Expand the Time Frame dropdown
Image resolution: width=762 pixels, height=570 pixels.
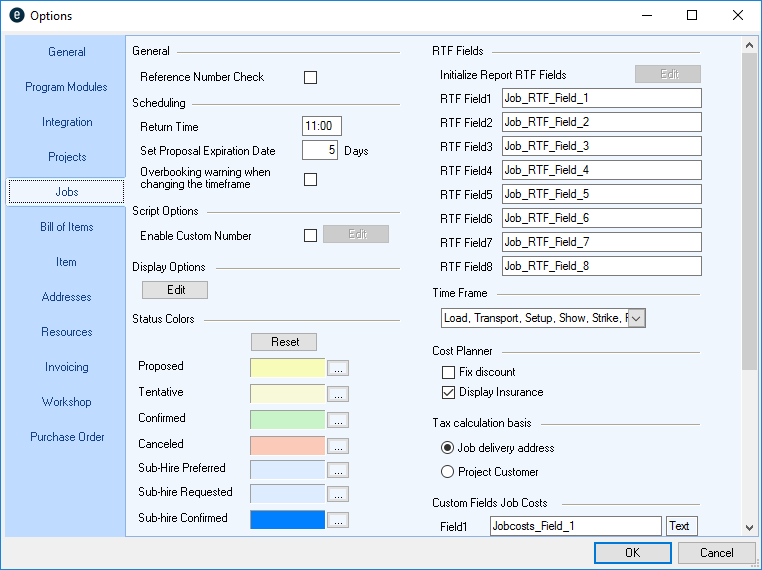click(x=636, y=318)
